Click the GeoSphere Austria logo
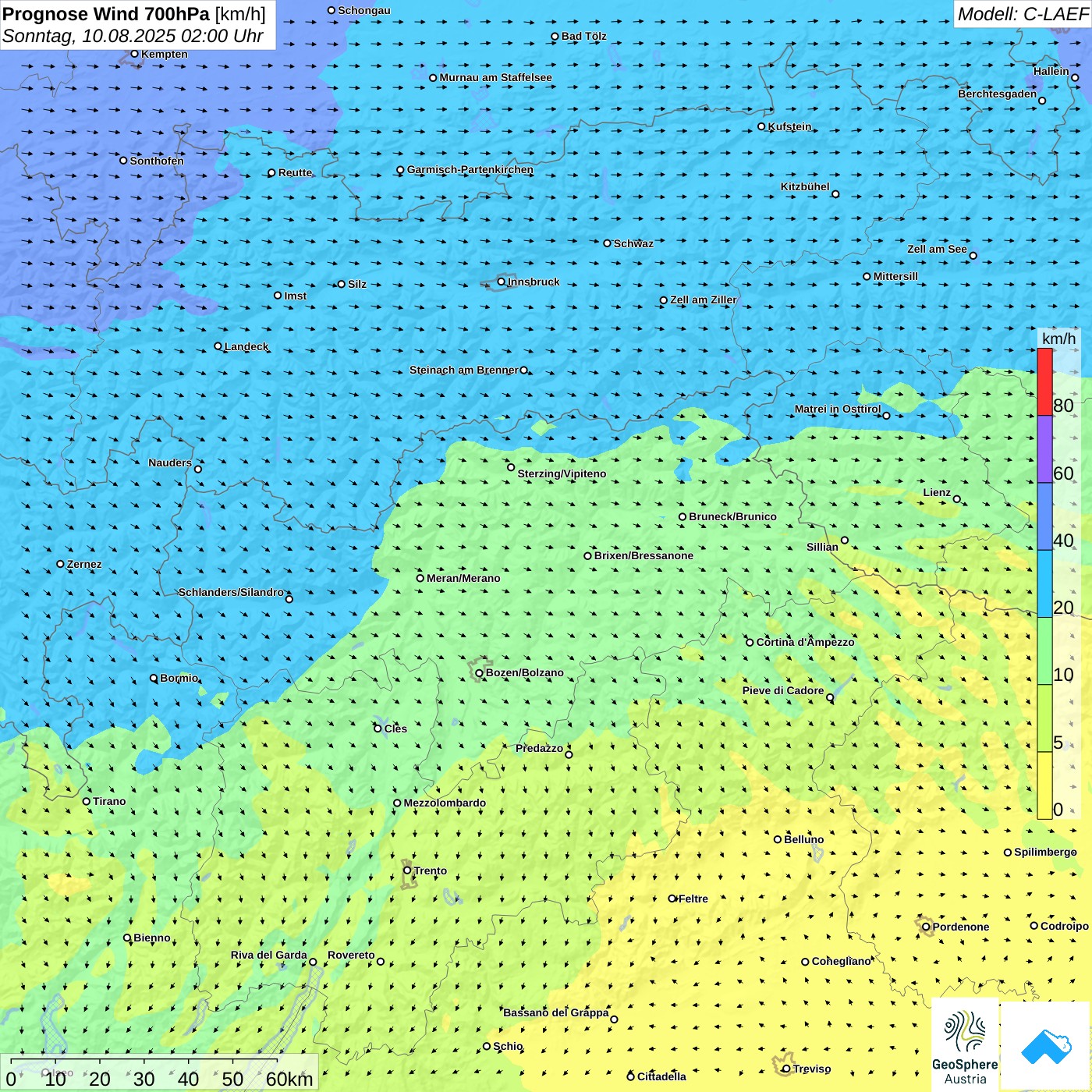 coord(965,1044)
